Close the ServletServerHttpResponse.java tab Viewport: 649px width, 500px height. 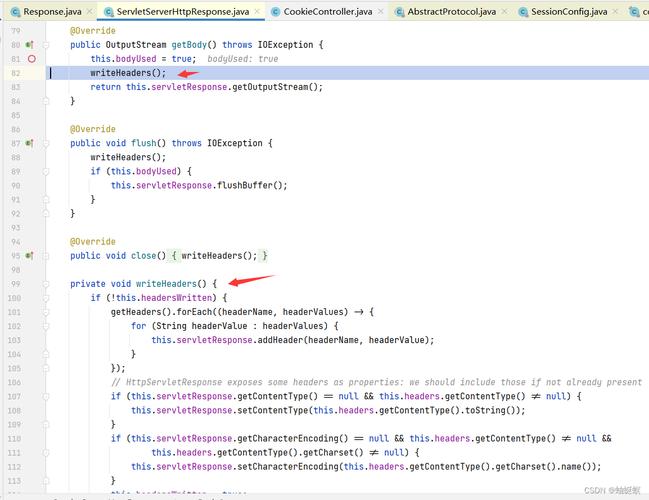tap(257, 12)
